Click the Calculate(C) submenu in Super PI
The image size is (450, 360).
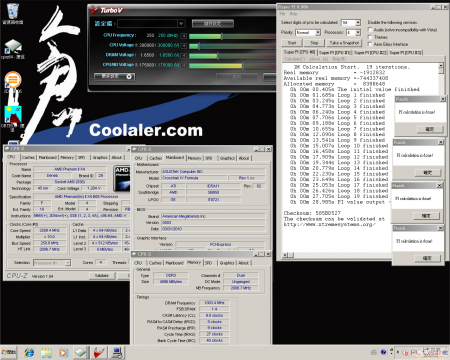click(x=294, y=59)
